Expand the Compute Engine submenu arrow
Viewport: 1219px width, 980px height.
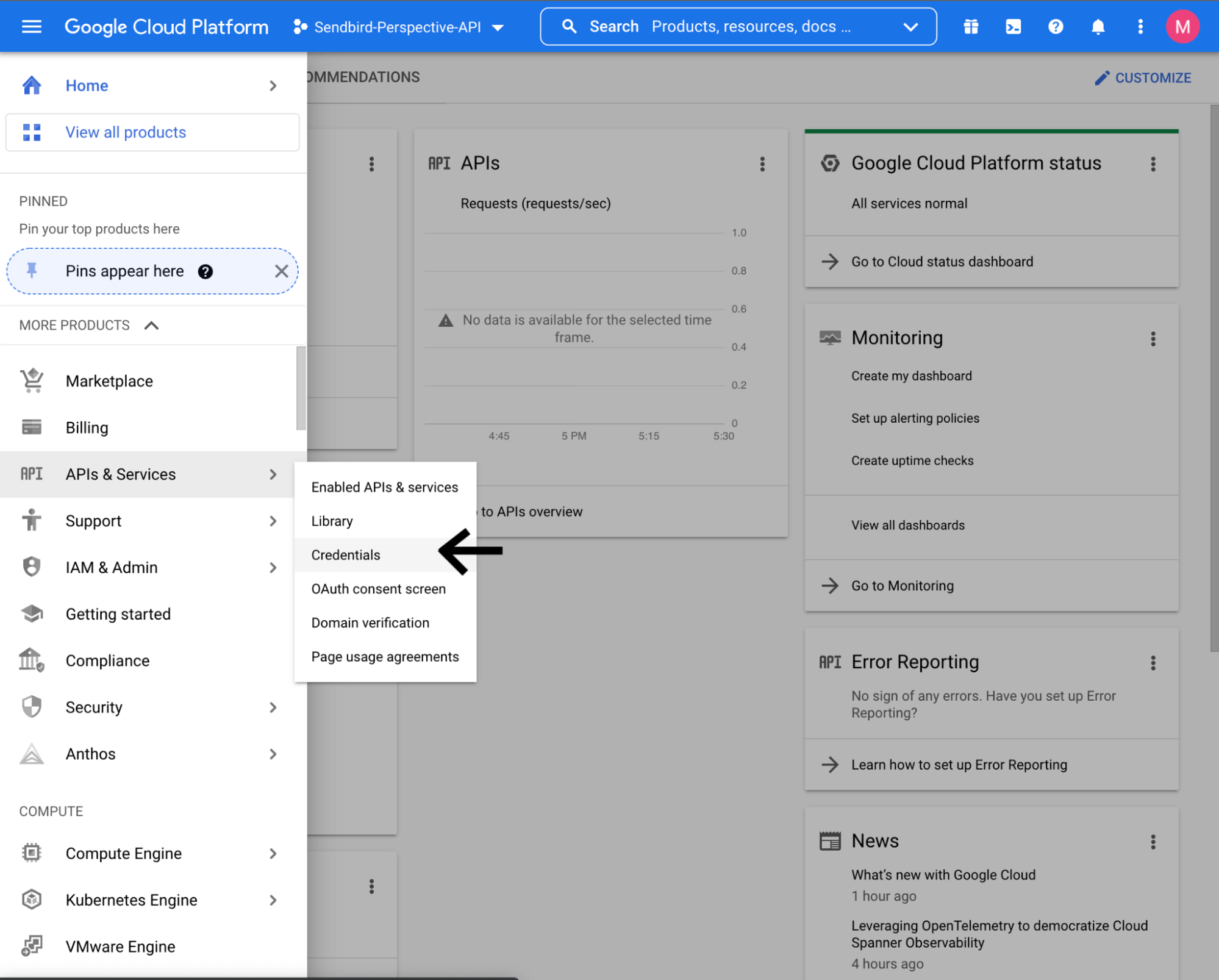pyautogui.click(x=273, y=854)
